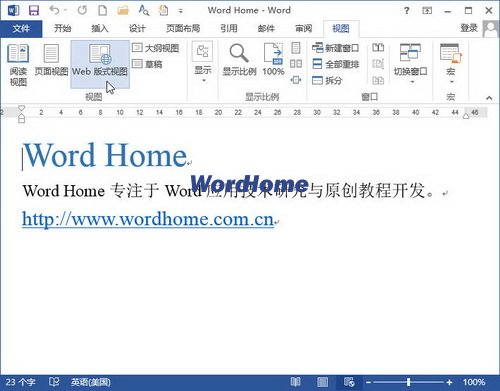Undo the last action

(54, 10)
